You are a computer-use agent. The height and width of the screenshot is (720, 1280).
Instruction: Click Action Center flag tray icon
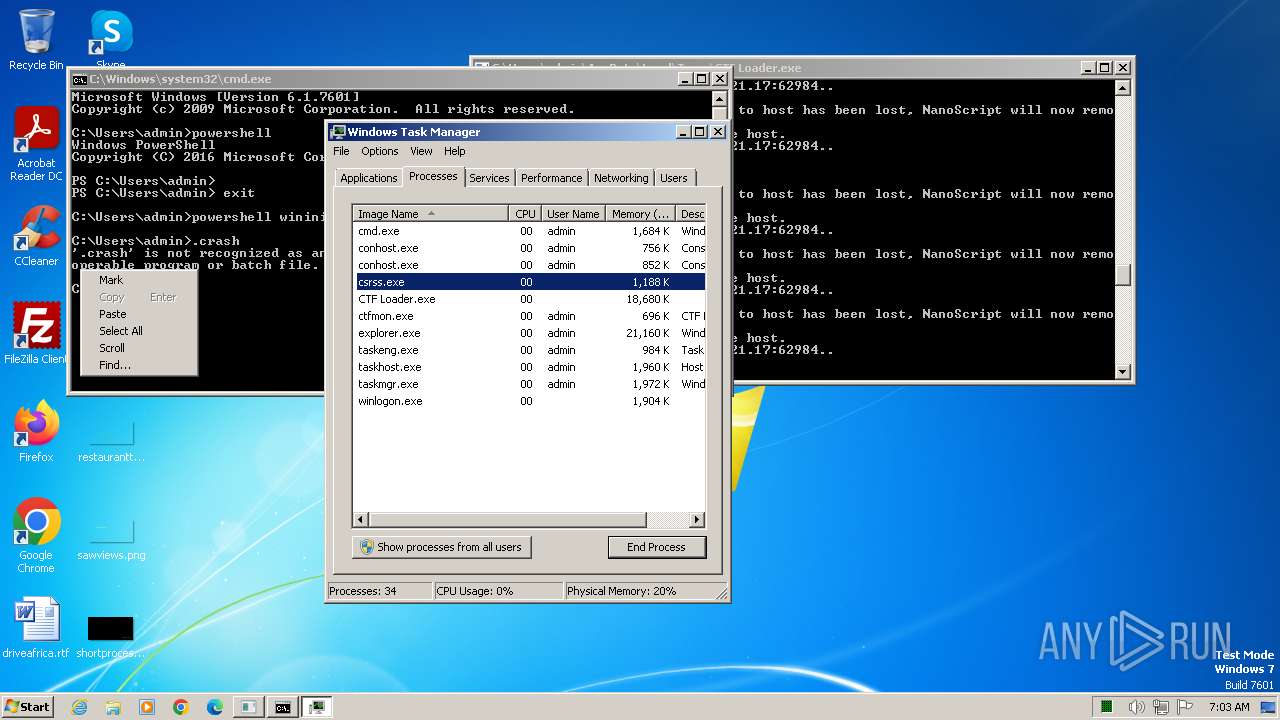pyautogui.click(x=1185, y=707)
